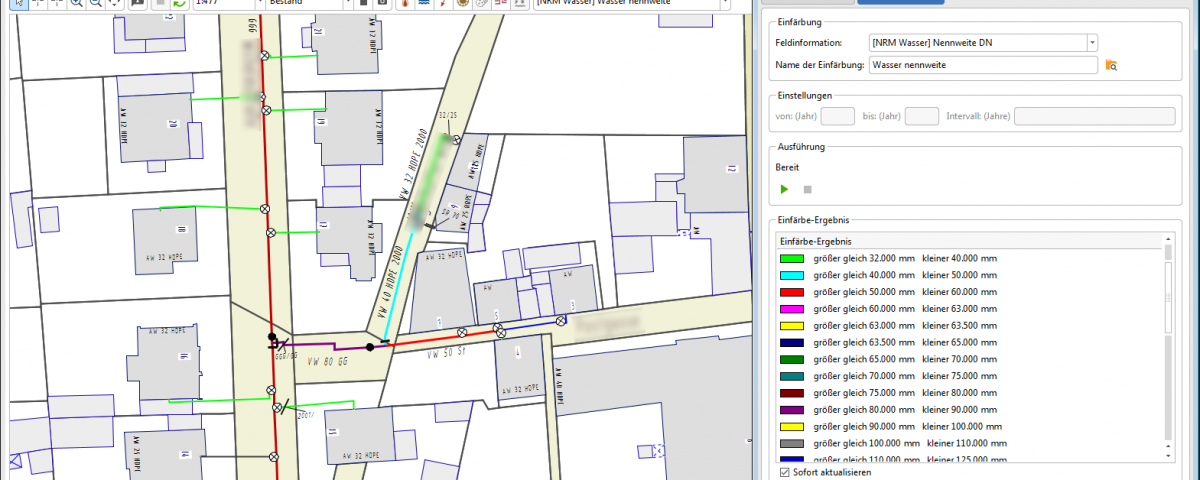
Task: Open the folder search icon beside Wasser nennweite
Action: point(1111,65)
